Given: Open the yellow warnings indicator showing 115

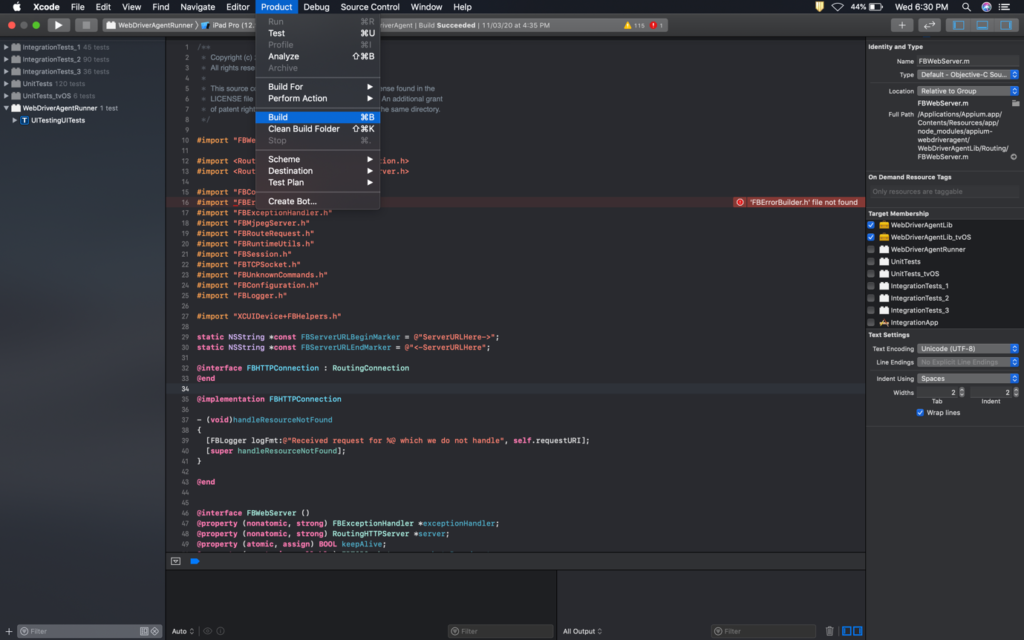Looking at the screenshot, I should pos(633,25).
